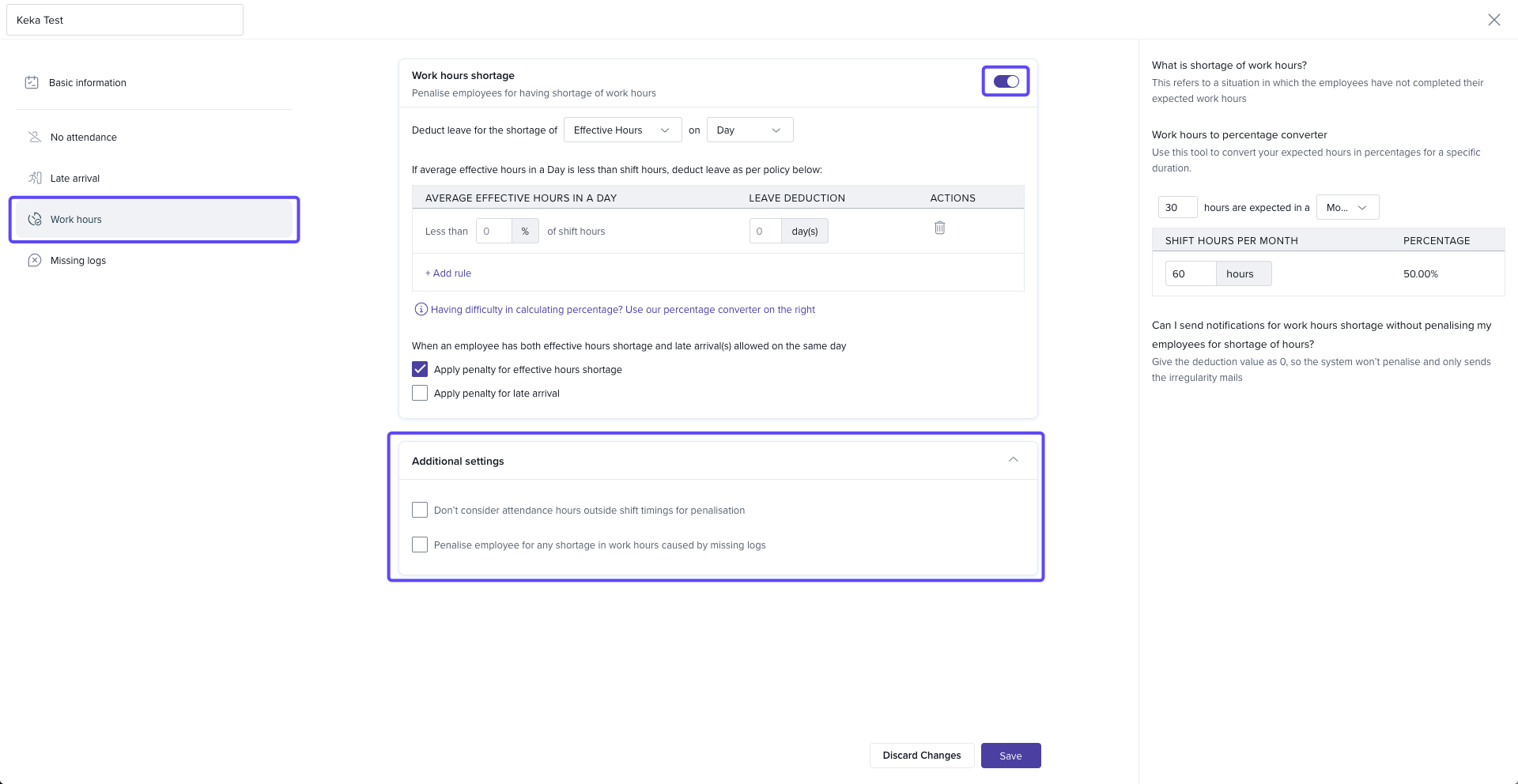Switch to the Missing logs section
This screenshot has width=1518, height=784.
(78, 260)
